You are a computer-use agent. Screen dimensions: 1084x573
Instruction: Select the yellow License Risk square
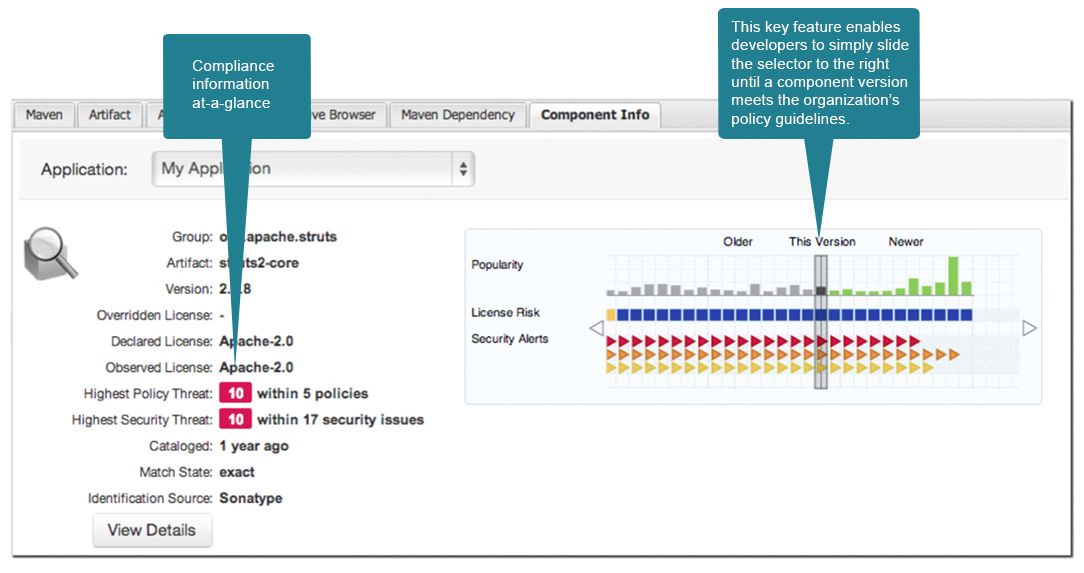(610, 314)
